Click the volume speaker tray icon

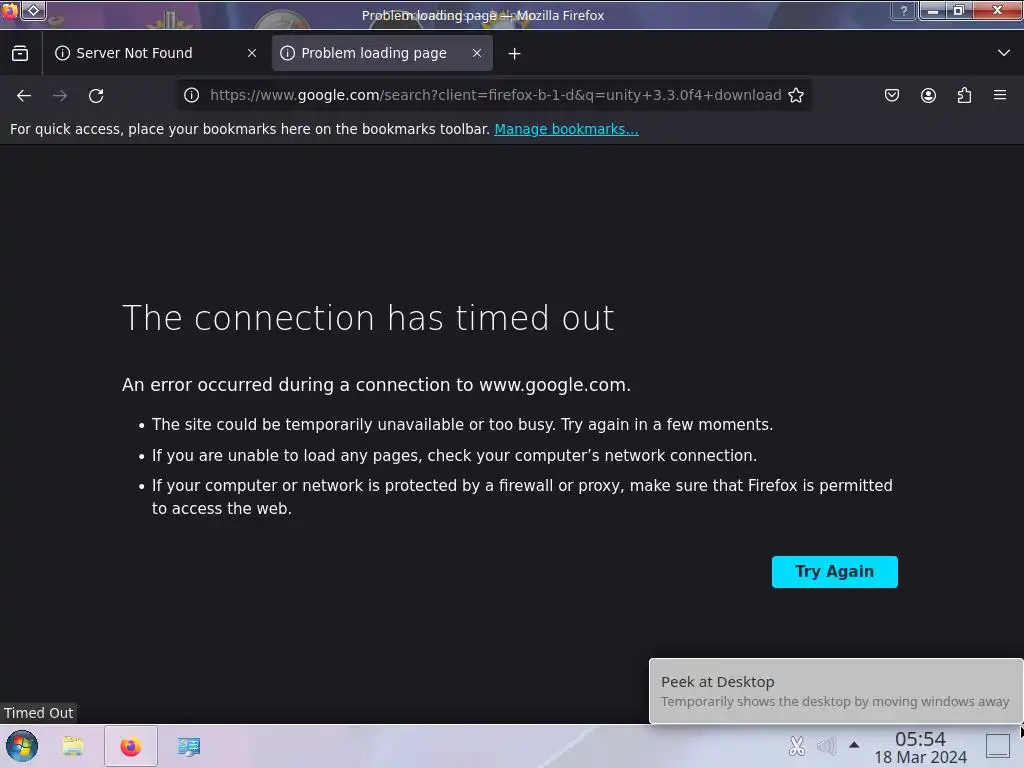826,746
